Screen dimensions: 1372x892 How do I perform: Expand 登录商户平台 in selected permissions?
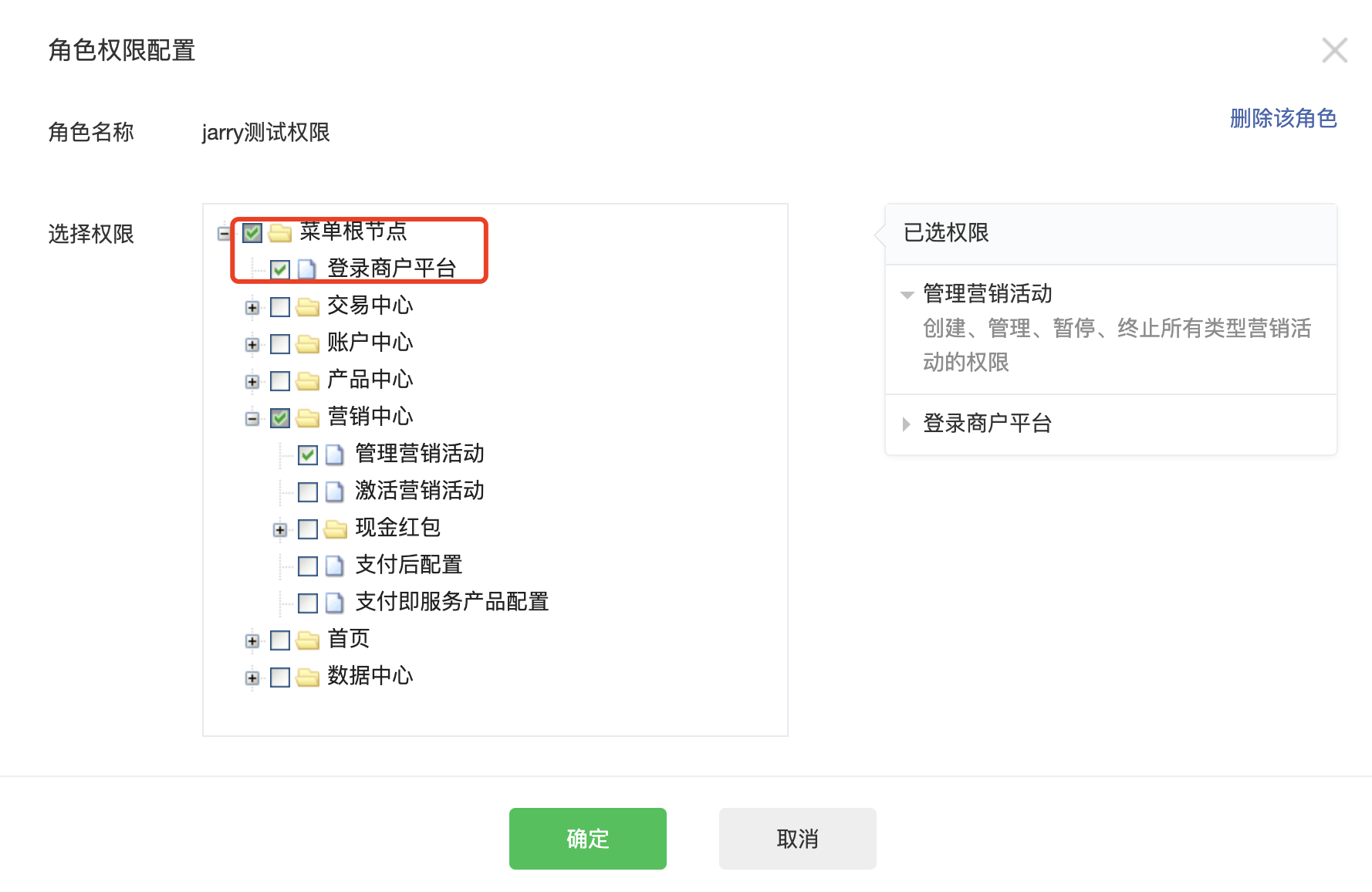click(907, 424)
